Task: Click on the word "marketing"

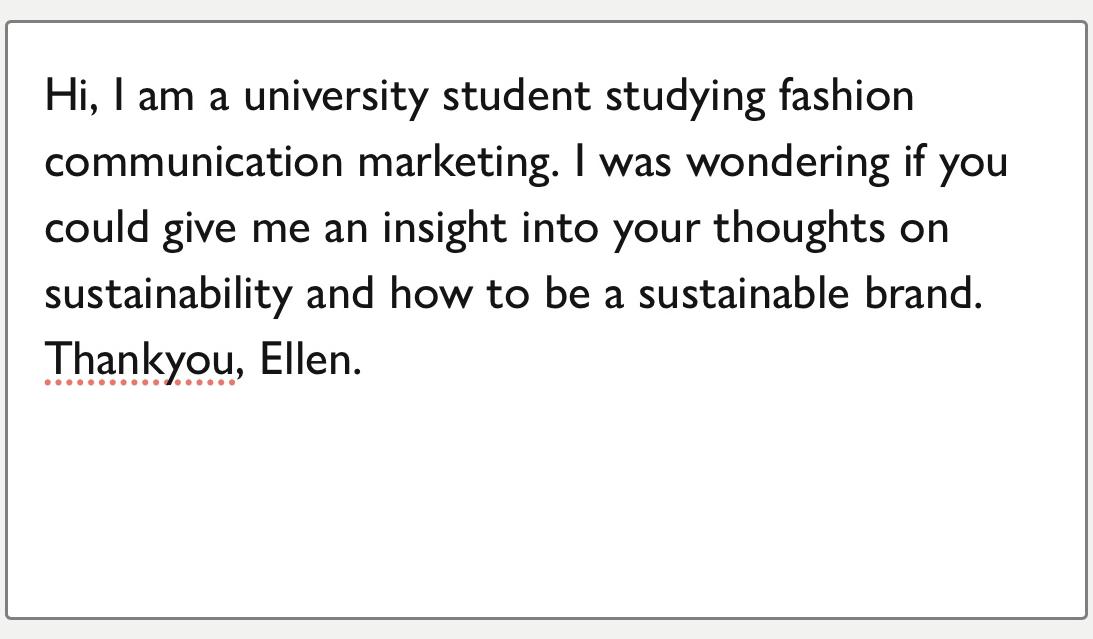Action: 453,163
